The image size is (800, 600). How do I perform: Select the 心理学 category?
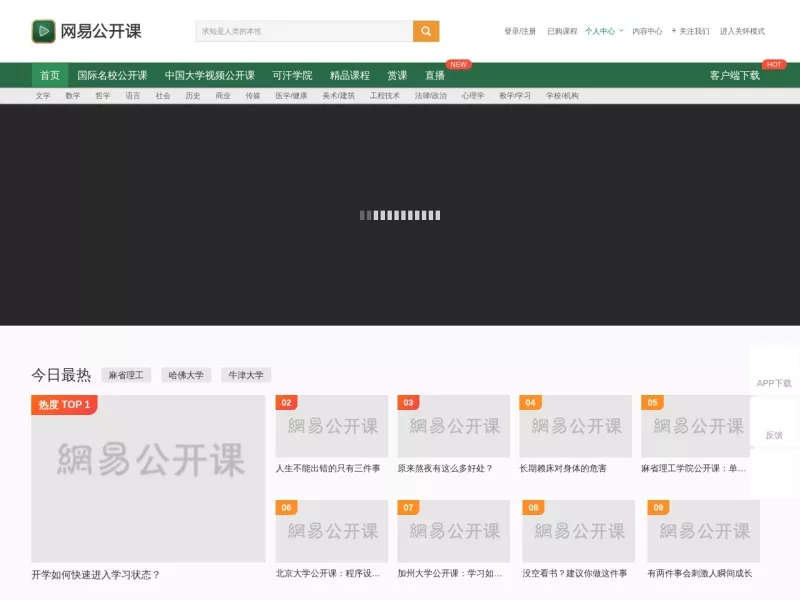click(473, 96)
